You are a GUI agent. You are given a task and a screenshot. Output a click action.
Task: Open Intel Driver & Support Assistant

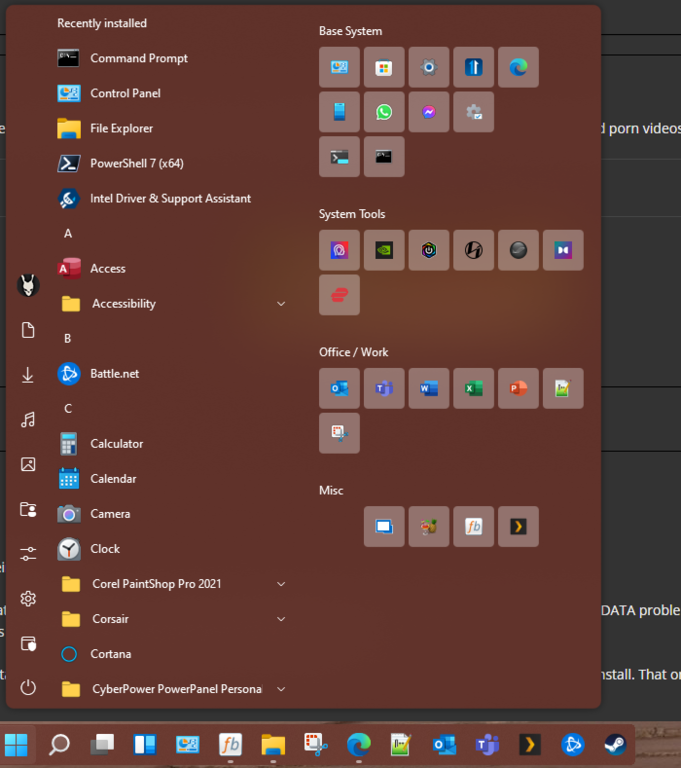point(171,198)
